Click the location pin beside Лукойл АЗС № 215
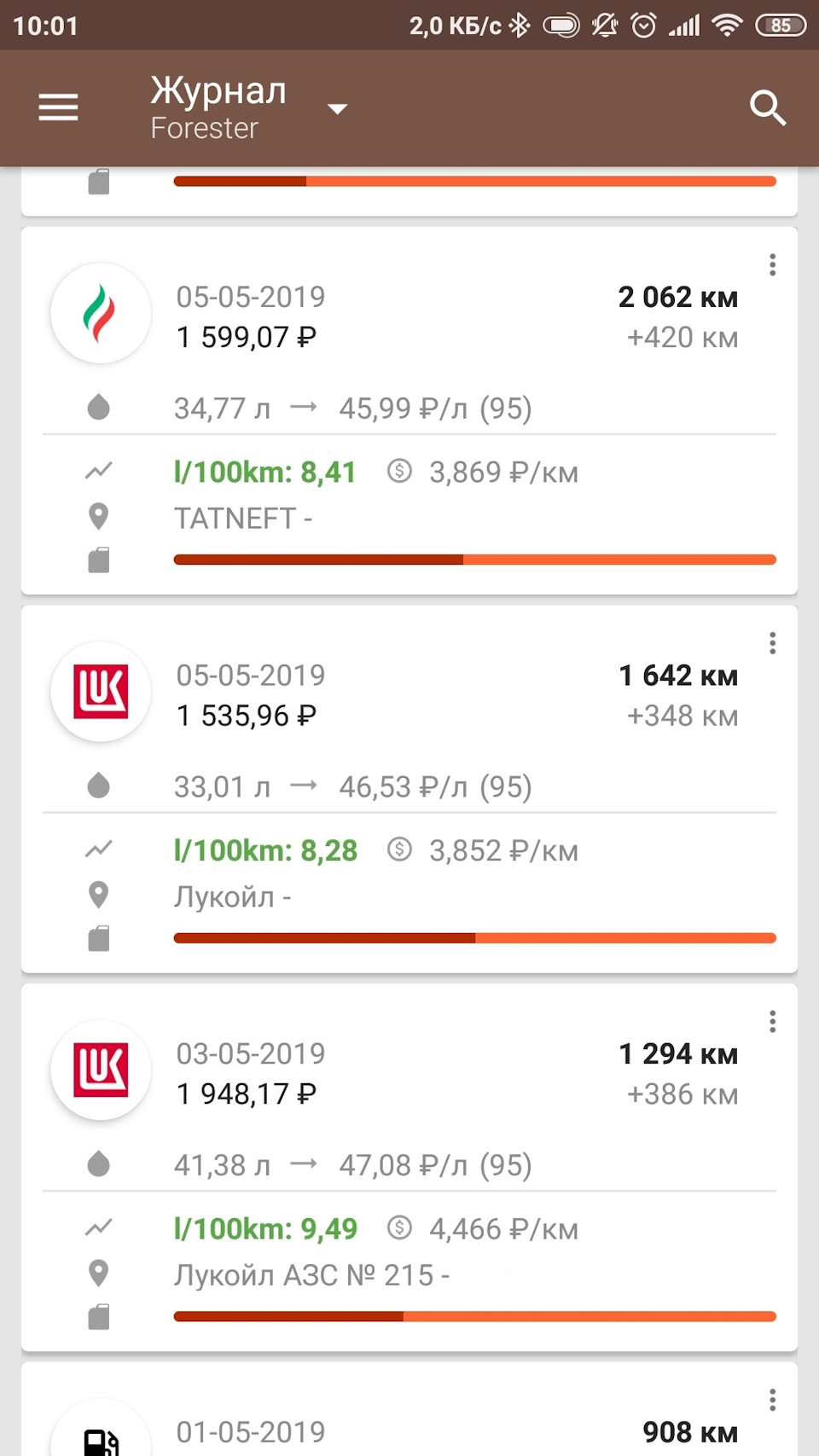The width and height of the screenshot is (819, 1456). pyautogui.click(x=99, y=1273)
